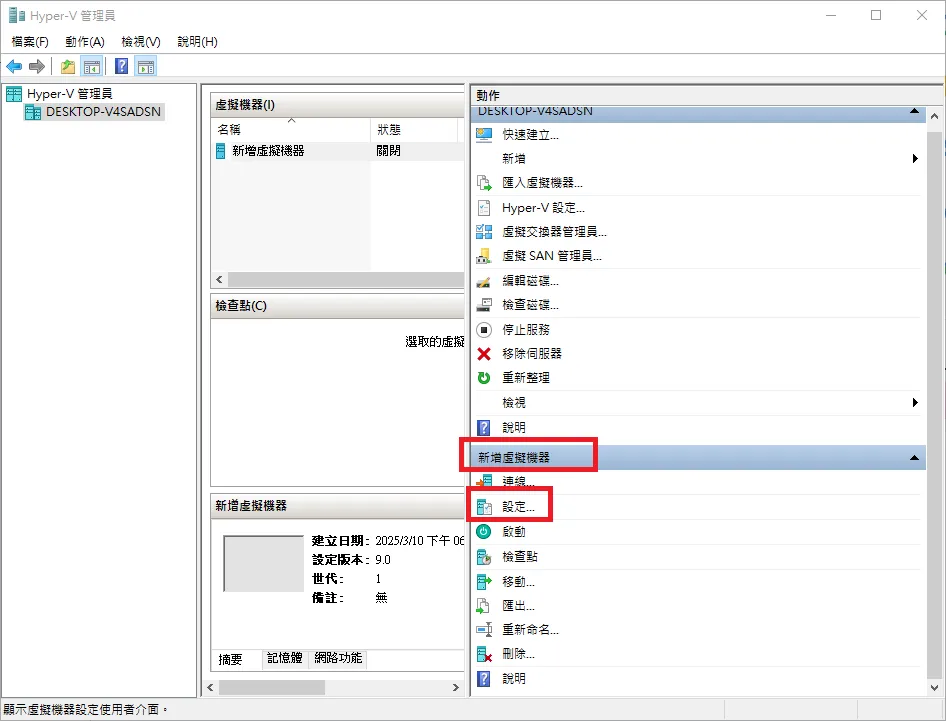Switch to the 網路功能 tab
The image size is (946, 721).
click(x=338, y=658)
